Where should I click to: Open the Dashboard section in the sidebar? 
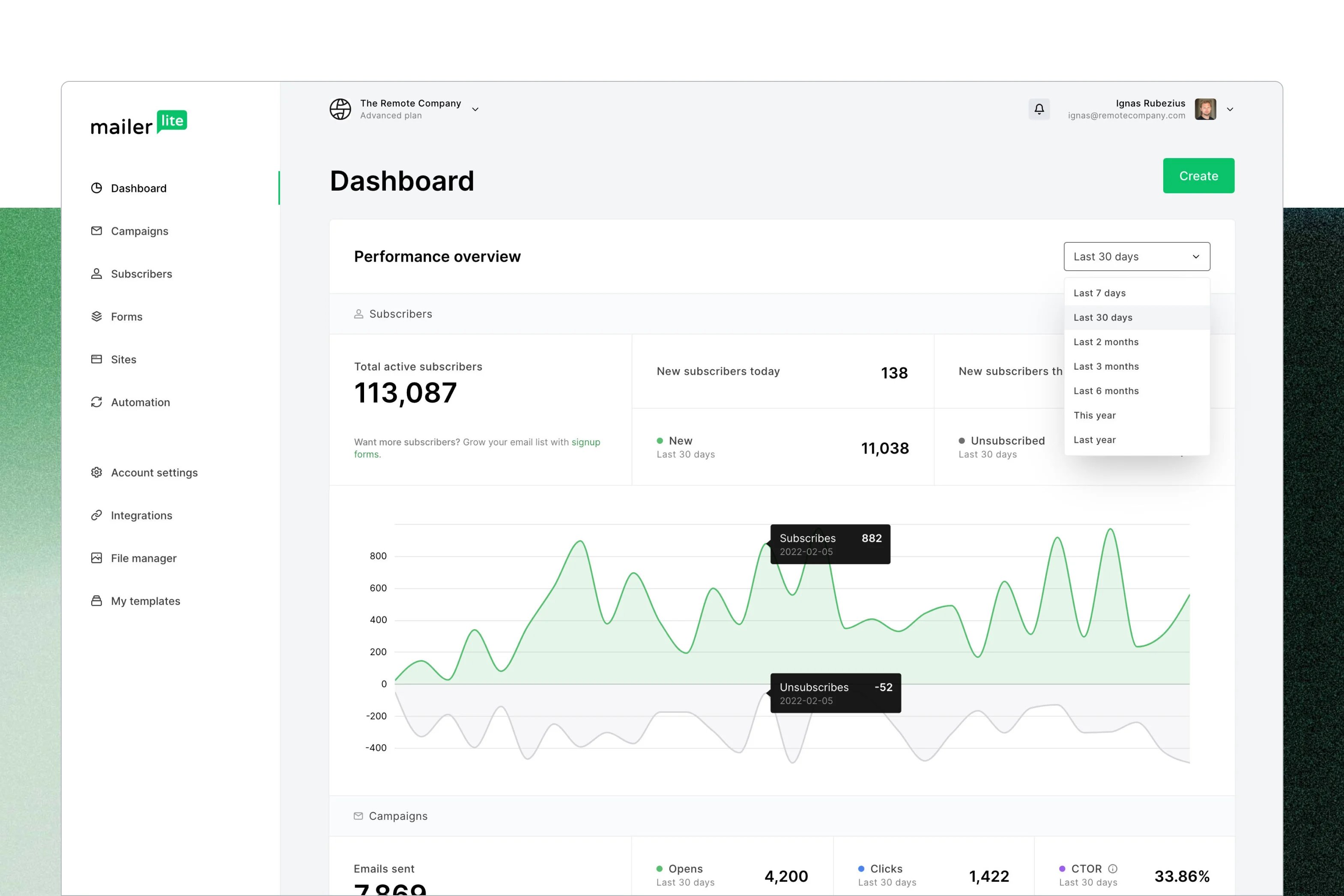pos(138,188)
